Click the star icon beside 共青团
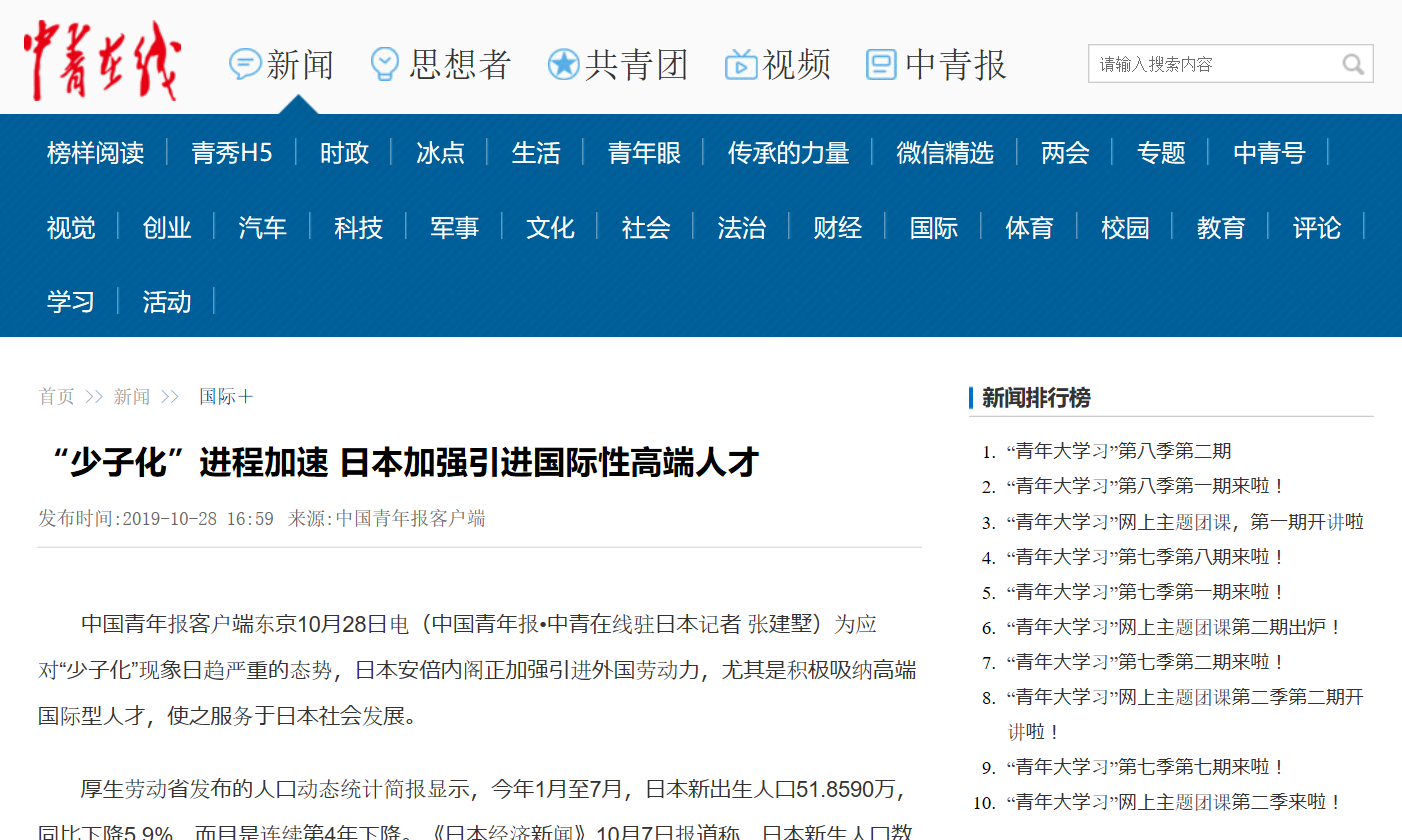The image size is (1402, 840). [563, 66]
